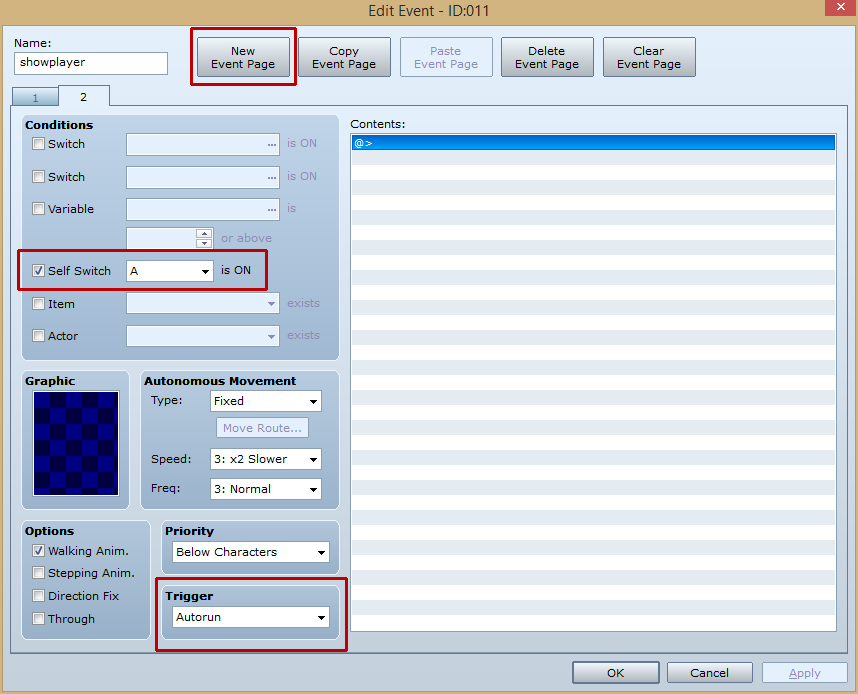This screenshot has height=694, width=858.
Task: Check the Actor exists condition
Action: (38, 336)
